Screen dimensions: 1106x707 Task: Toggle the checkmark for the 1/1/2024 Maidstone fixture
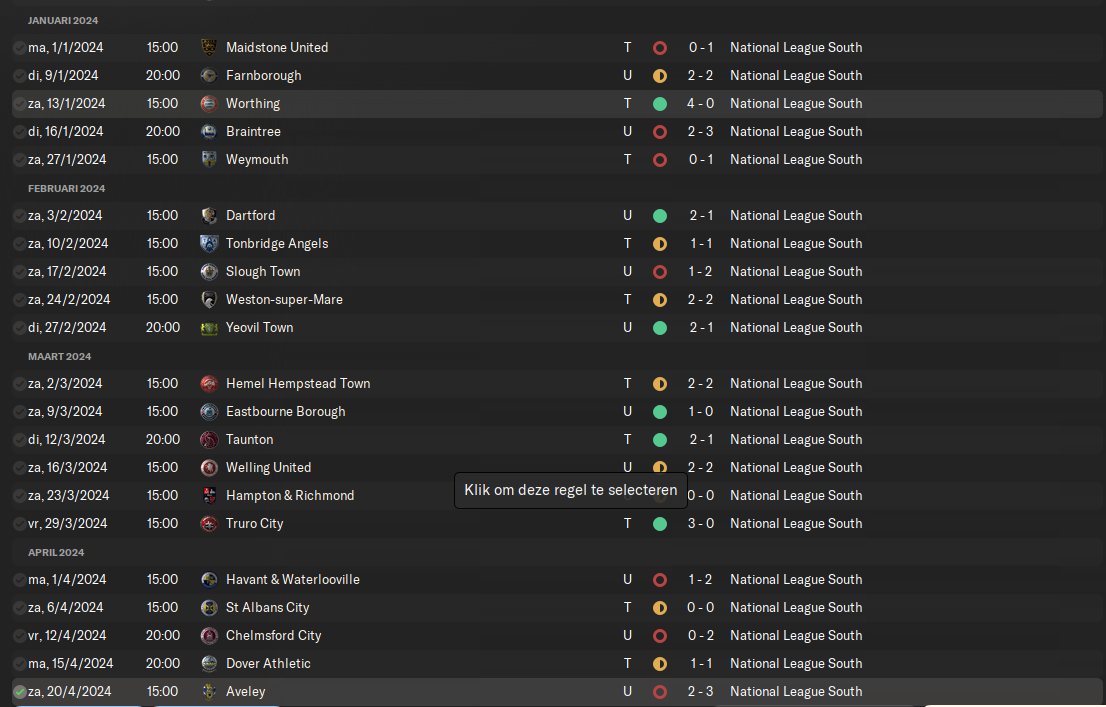point(20,47)
